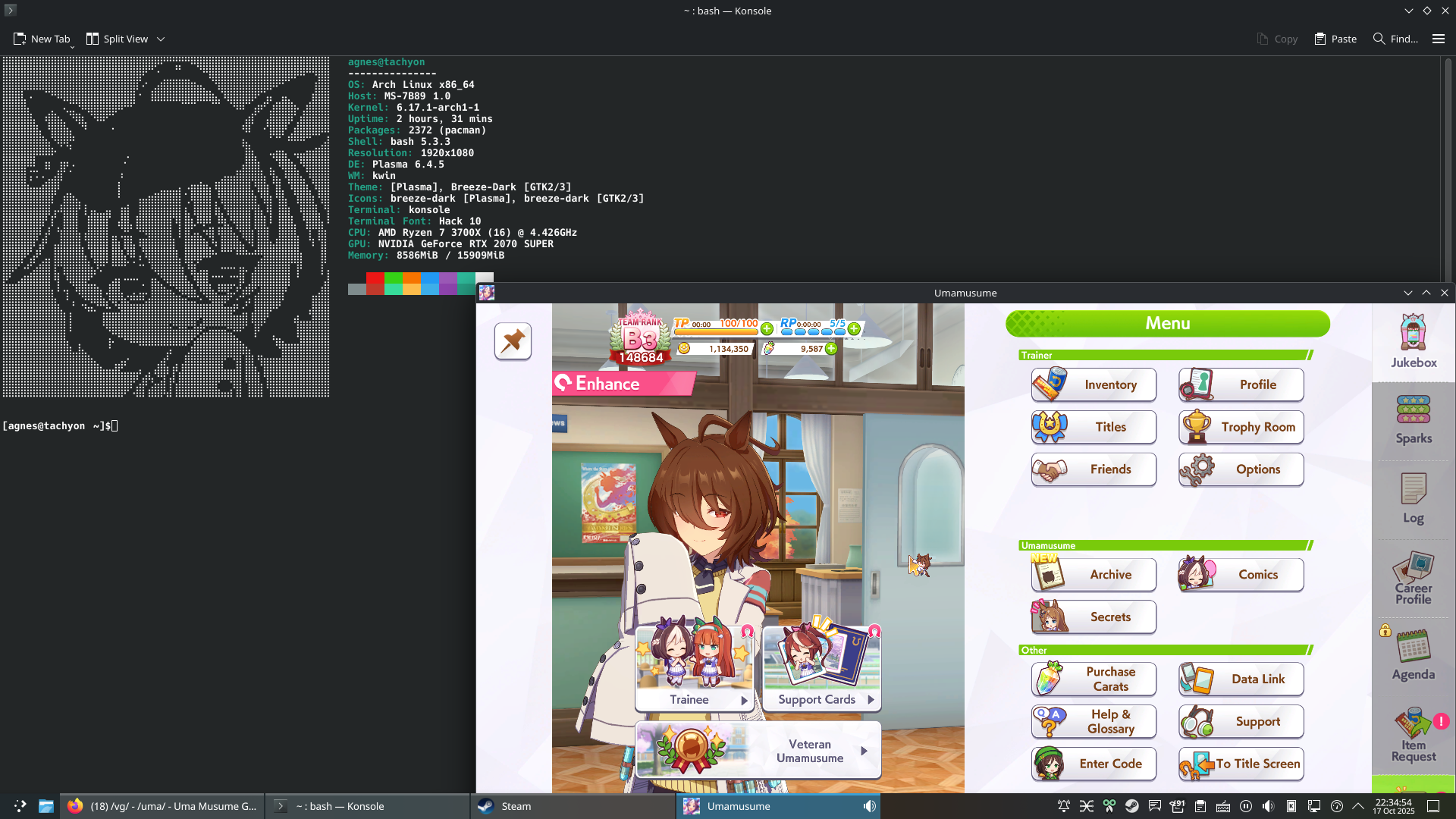This screenshot has height=819, width=1456.
Task: Click the Inventory menu button
Action: (x=1094, y=384)
